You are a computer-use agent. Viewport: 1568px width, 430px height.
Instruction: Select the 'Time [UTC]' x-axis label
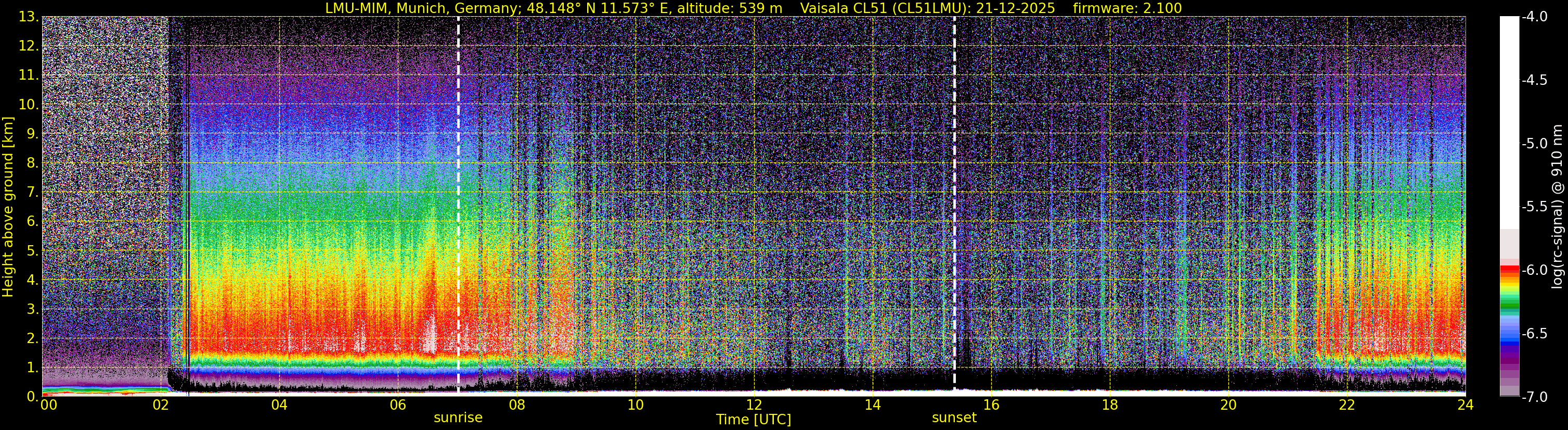point(754,420)
